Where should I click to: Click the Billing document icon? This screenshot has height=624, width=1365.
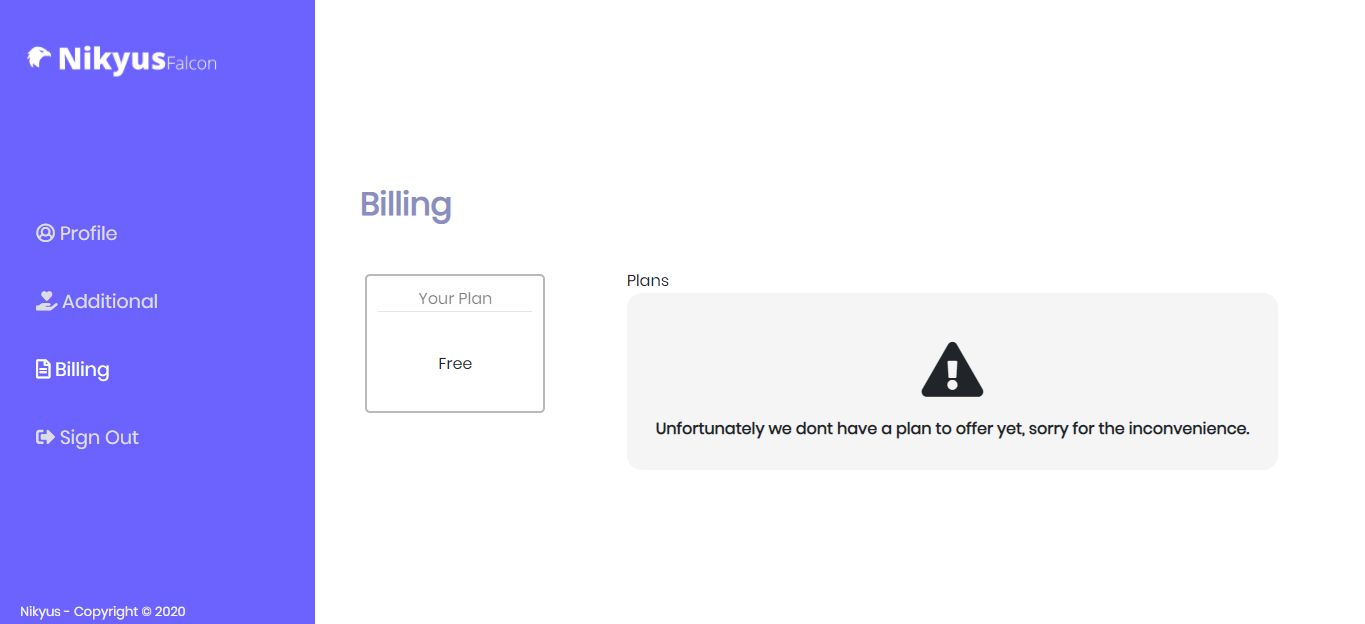point(43,369)
